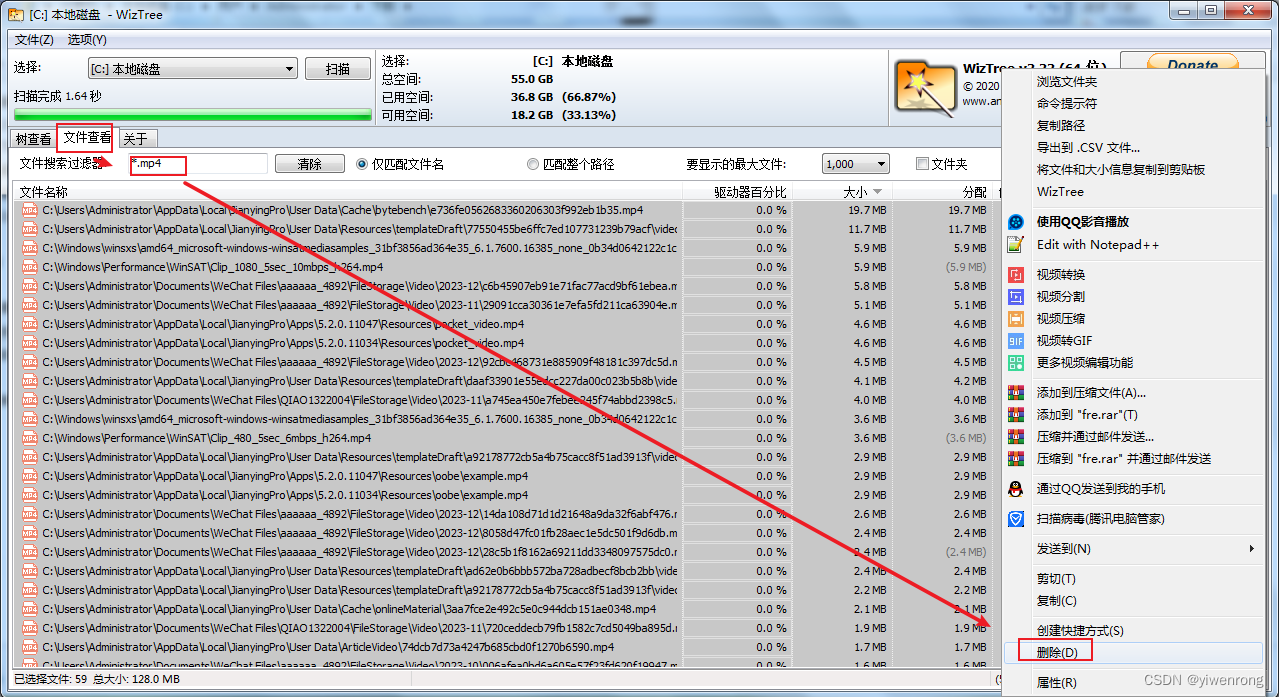Screen dimensions: 1279x697
Task: Click the 更多视频编辑功能 icon
Action: [x=1016, y=363]
